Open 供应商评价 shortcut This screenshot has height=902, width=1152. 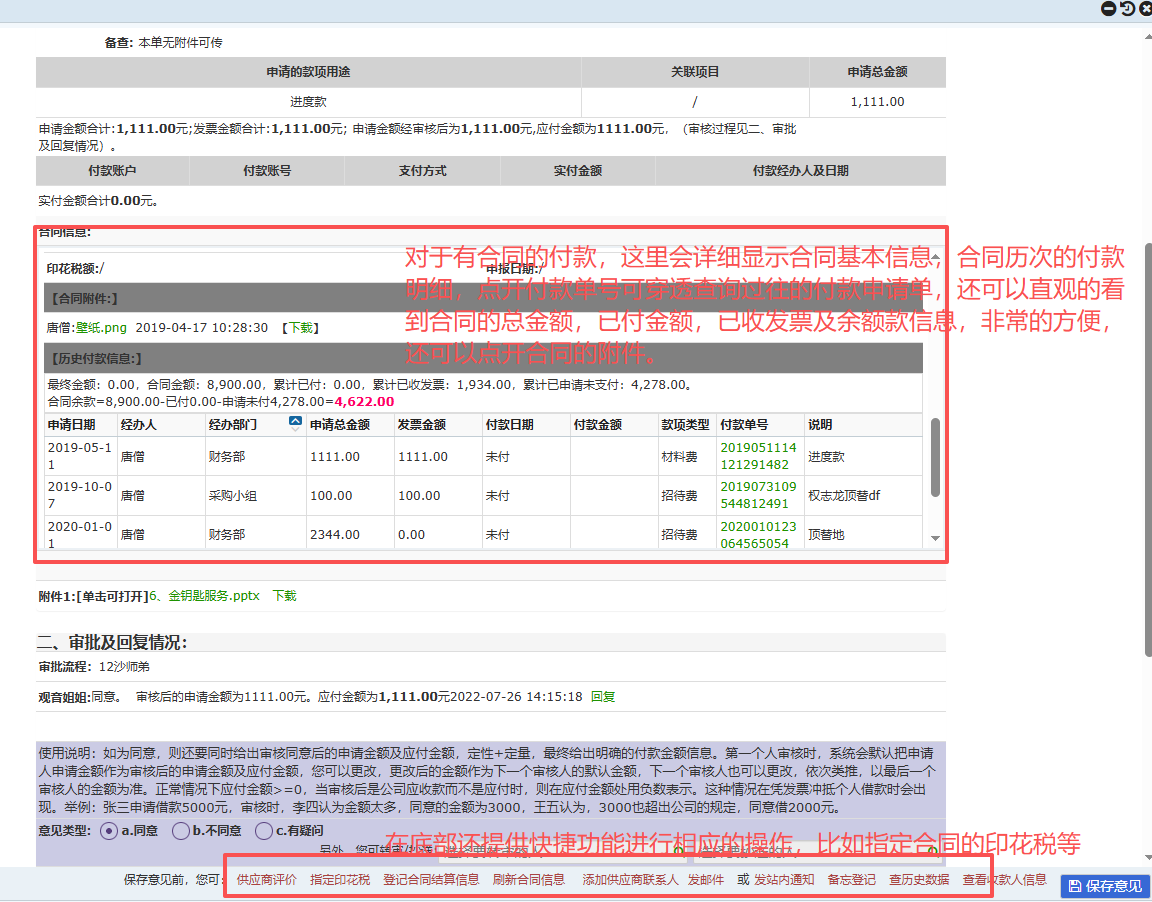pos(266,880)
